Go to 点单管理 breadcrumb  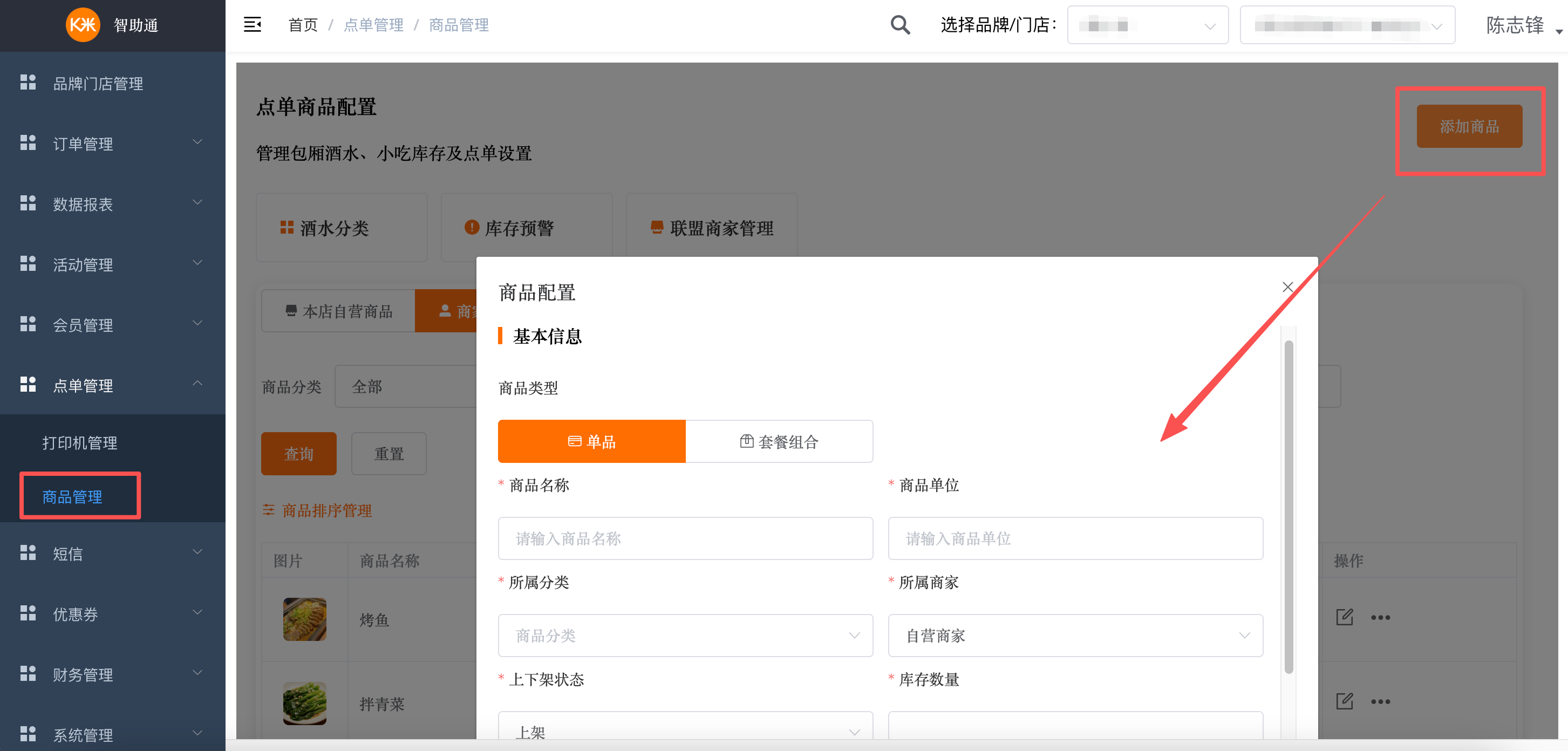pyautogui.click(x=373, y=25)
